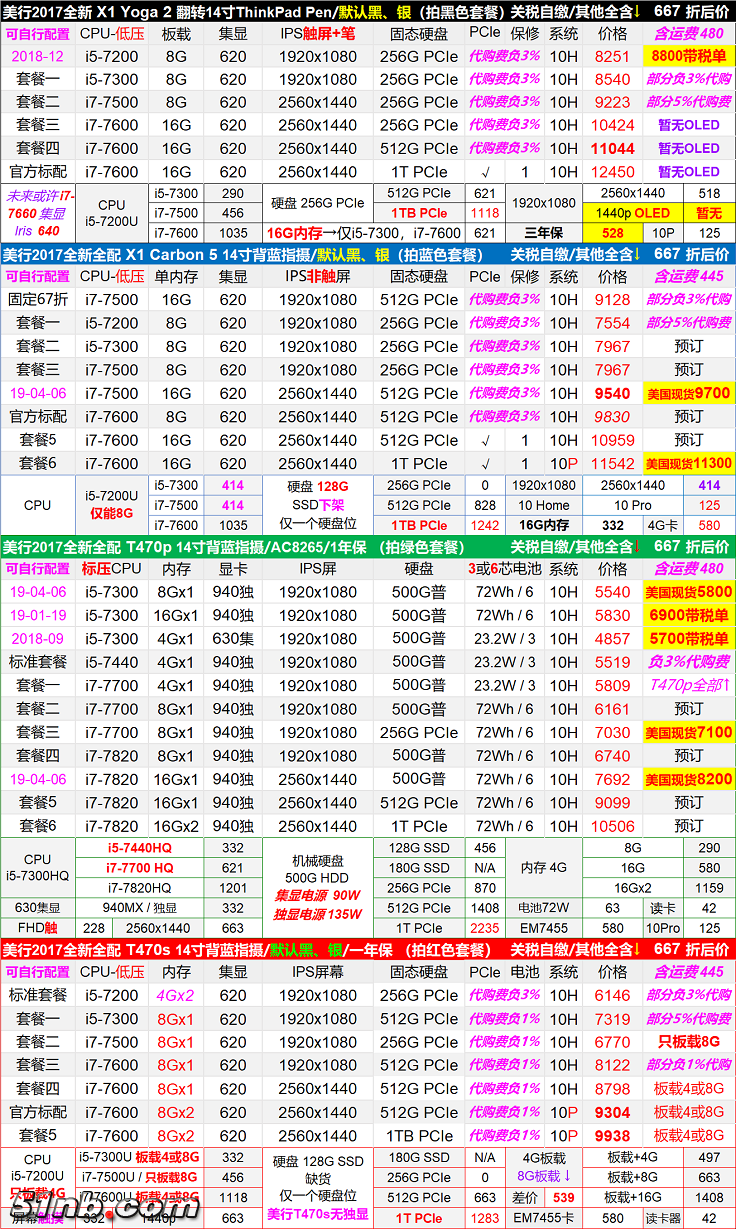Screen dimensions: 736x1229
Task: Click the 6900带税单 yellow cell
Action: [688, 616]
